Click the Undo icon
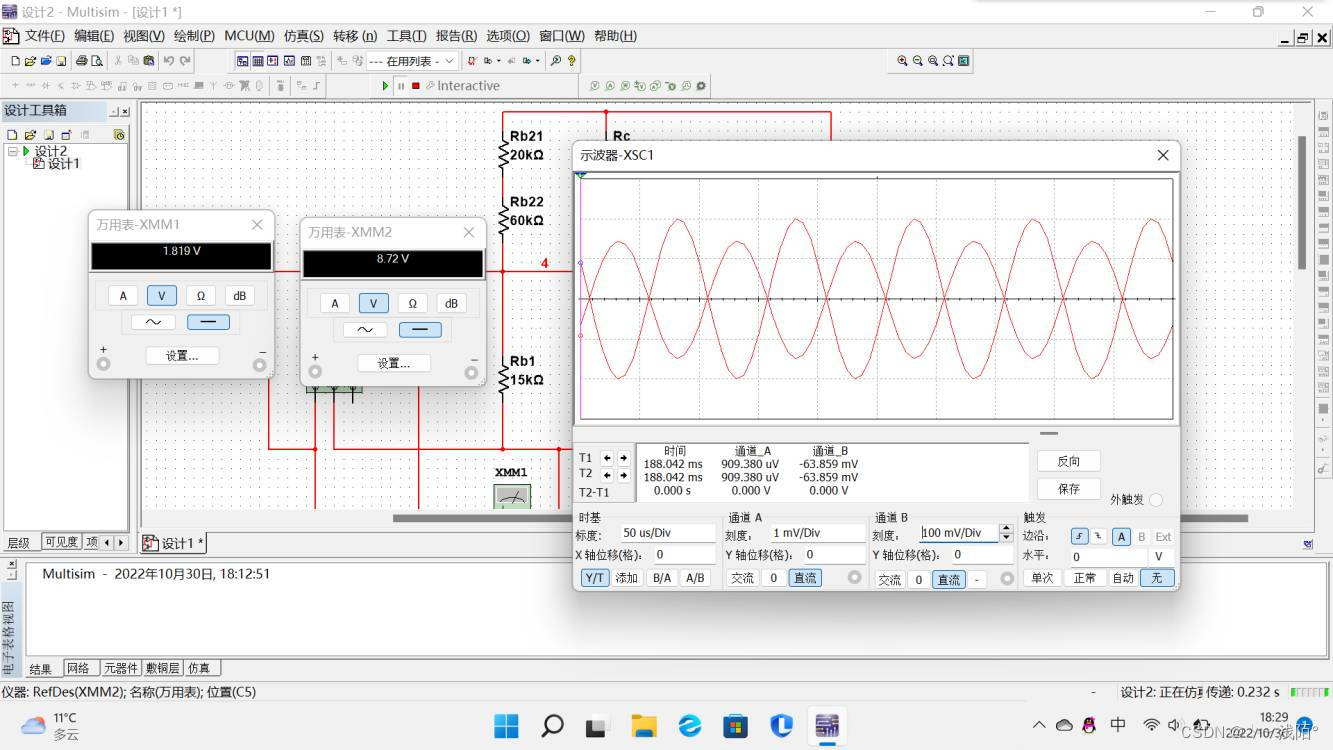 tap(168, 61)
